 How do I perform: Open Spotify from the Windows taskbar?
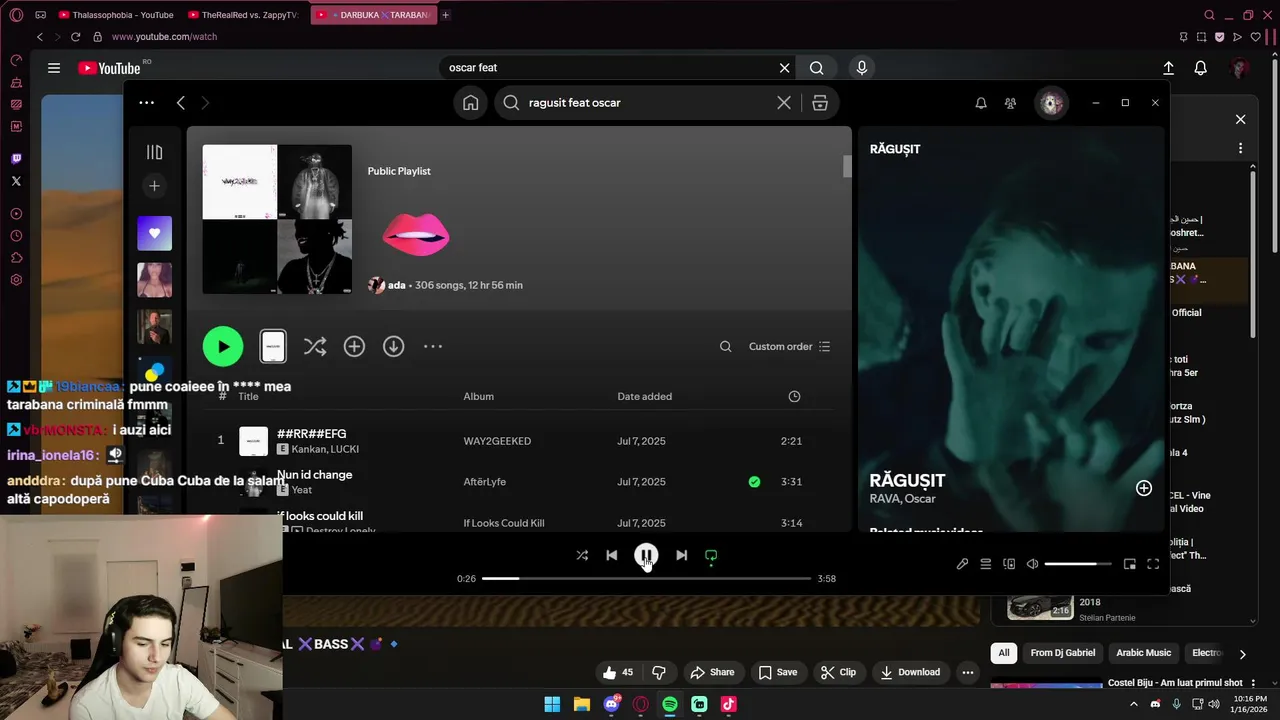(670, 704)
